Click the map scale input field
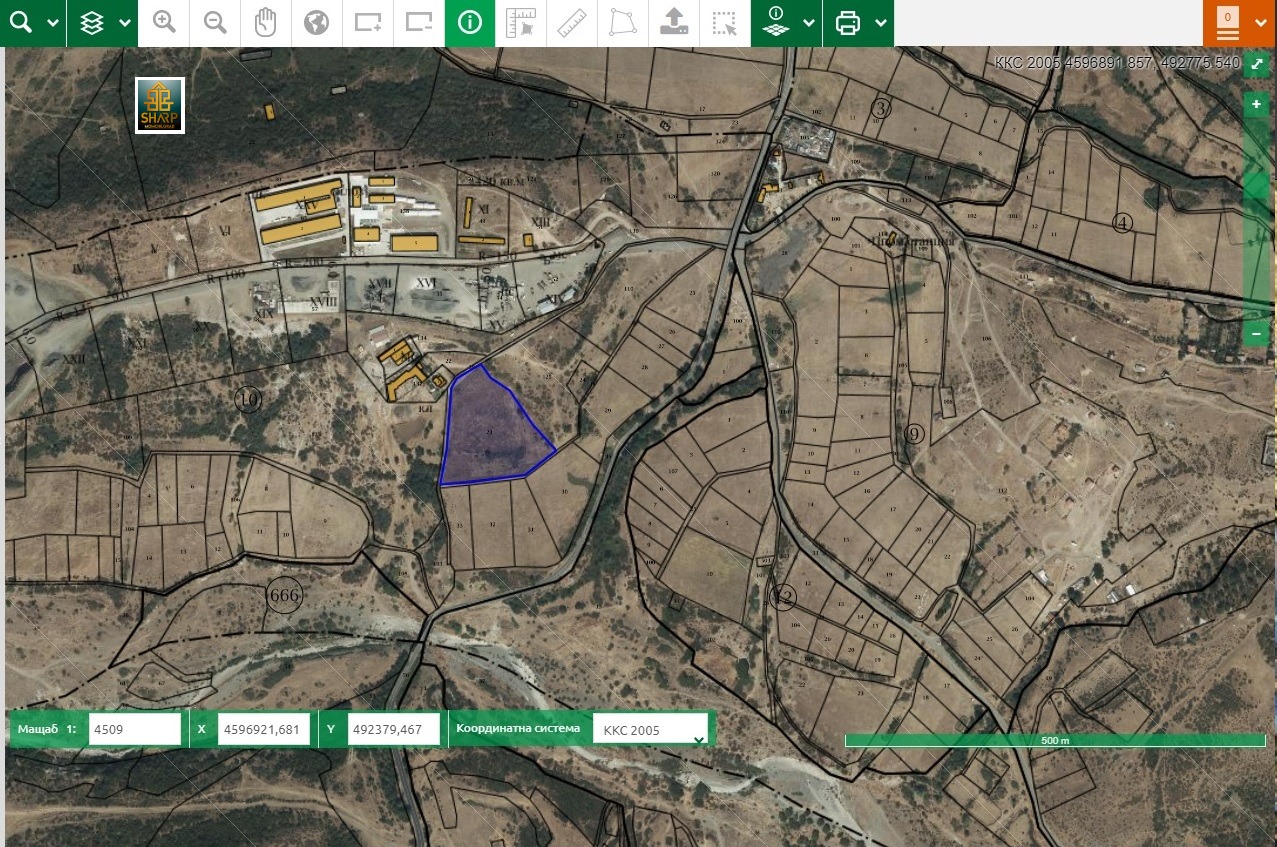 point(135,729)
